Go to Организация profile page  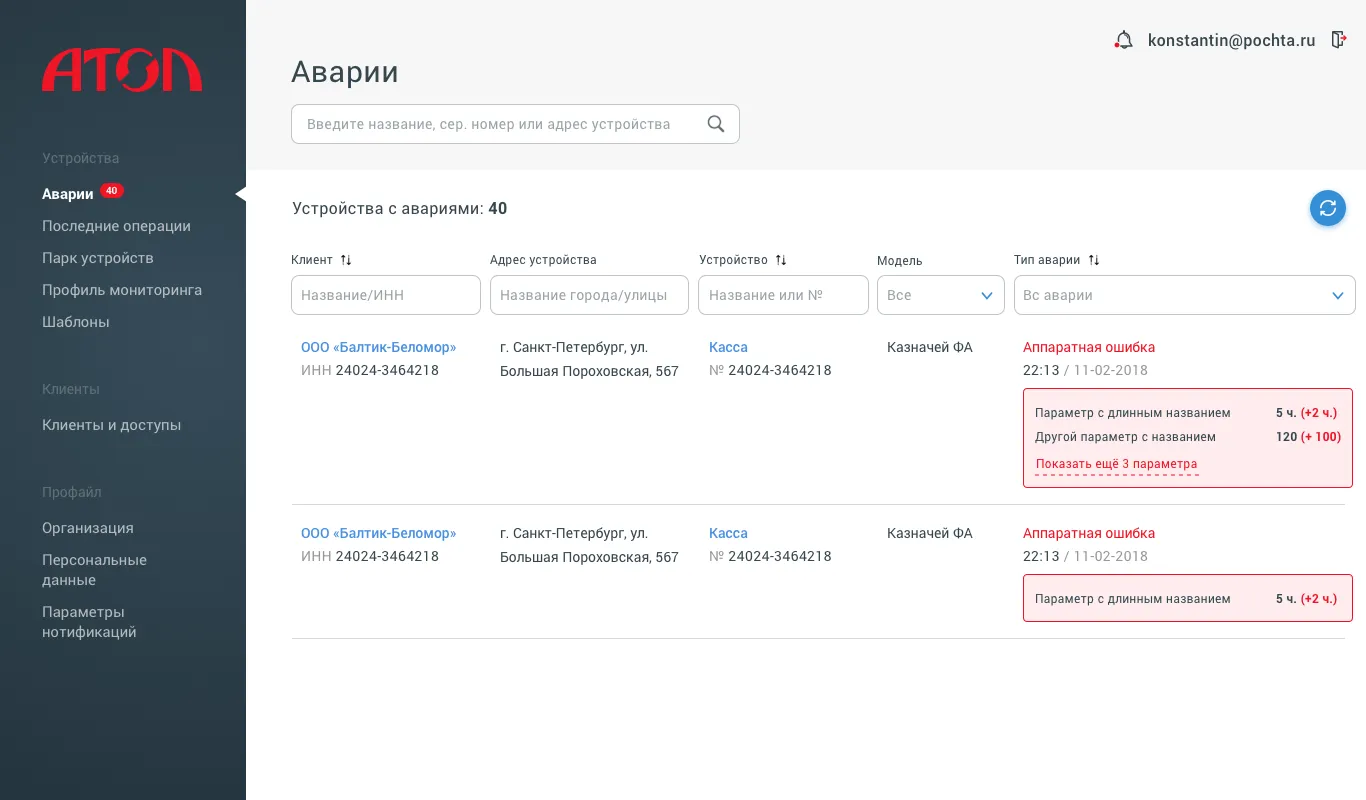click(x=88, y=528)
